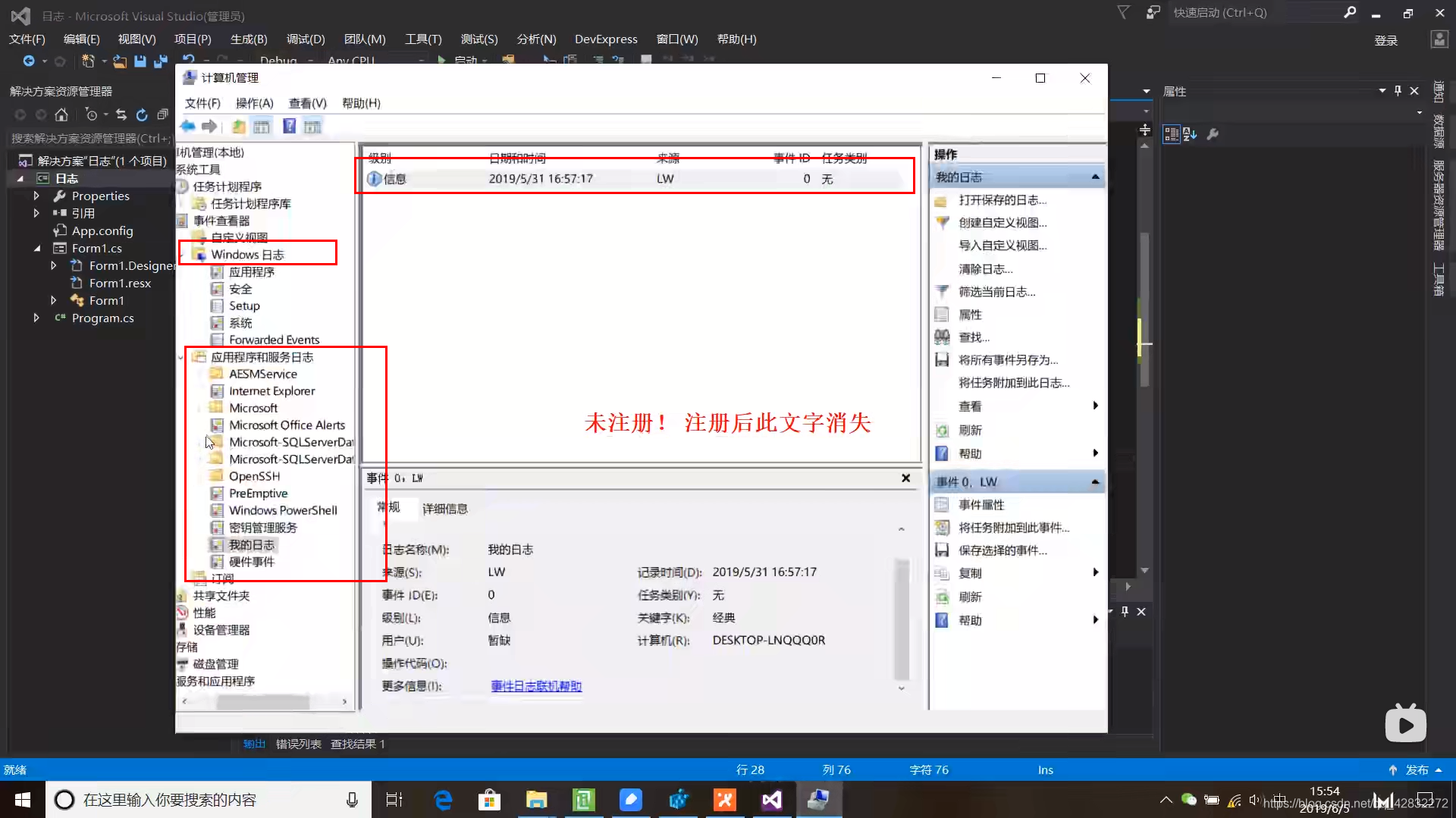
Task: Click the information icon on the 信息 event row
Action: pyautogui.click(x=374, y=179)
